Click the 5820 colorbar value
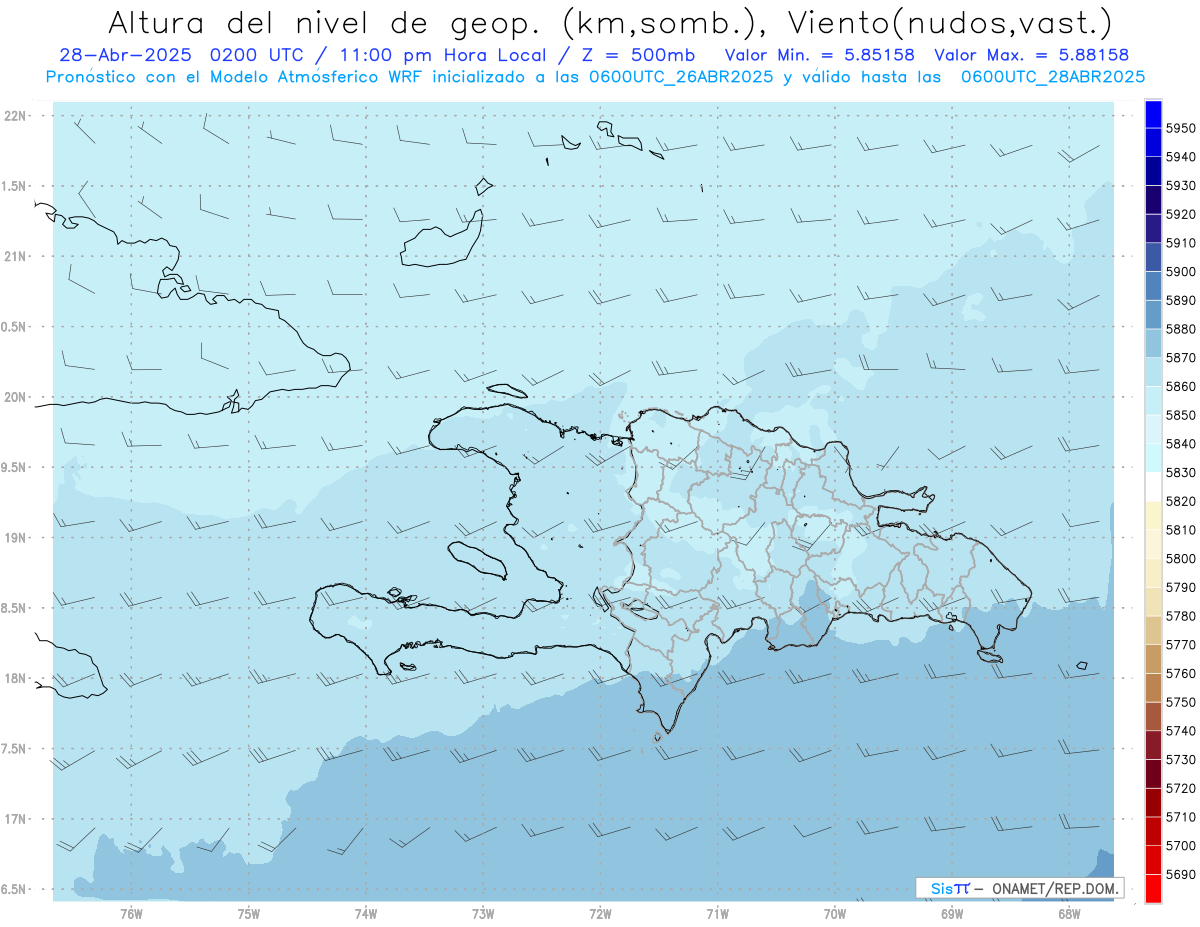The image size is (1200, 927). pos(1181,501)
